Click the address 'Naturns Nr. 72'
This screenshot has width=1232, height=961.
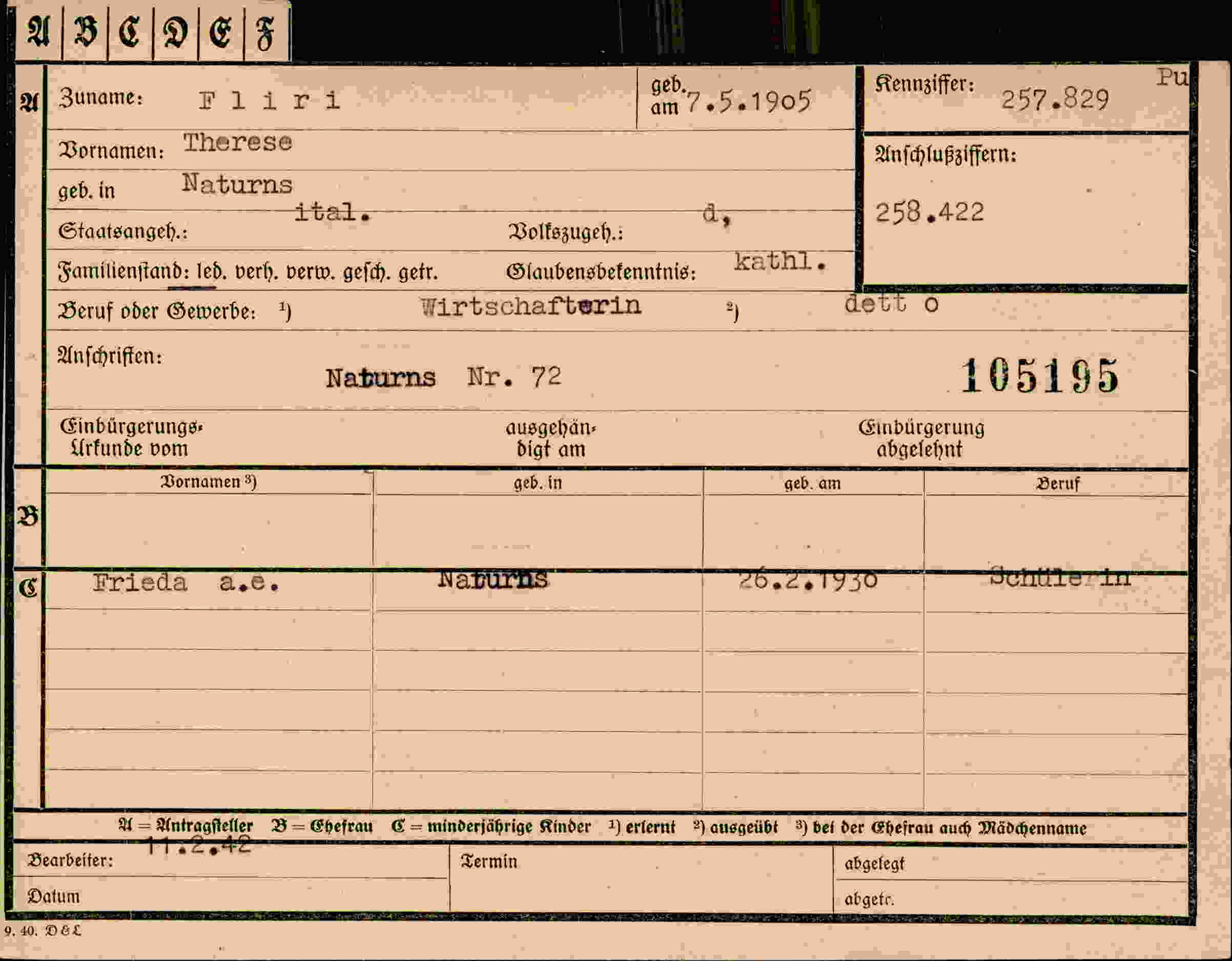click(x=443, y=378)
